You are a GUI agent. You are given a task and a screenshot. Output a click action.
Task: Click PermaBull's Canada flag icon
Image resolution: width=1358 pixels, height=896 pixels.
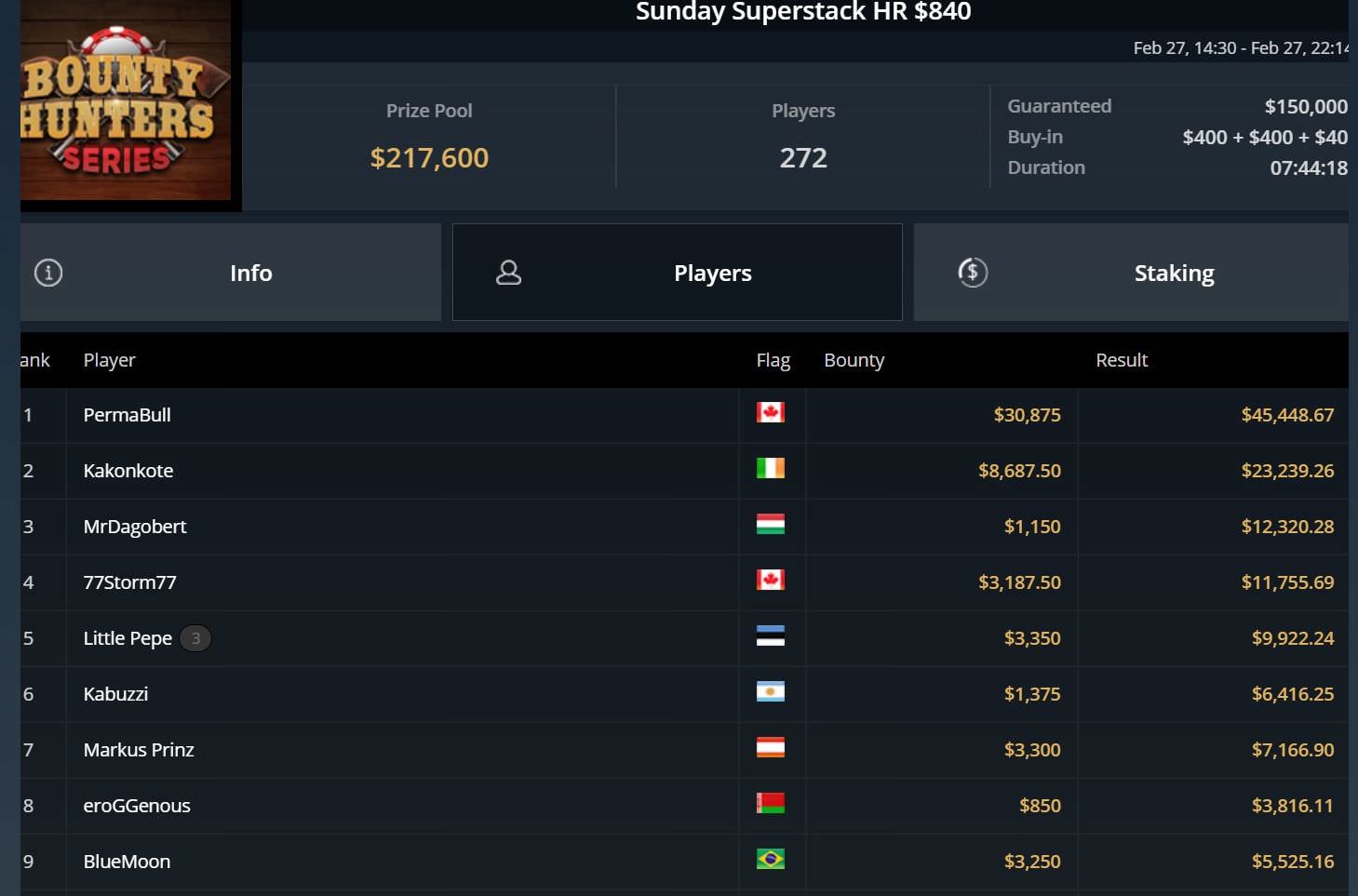click(x=770, y=412)
